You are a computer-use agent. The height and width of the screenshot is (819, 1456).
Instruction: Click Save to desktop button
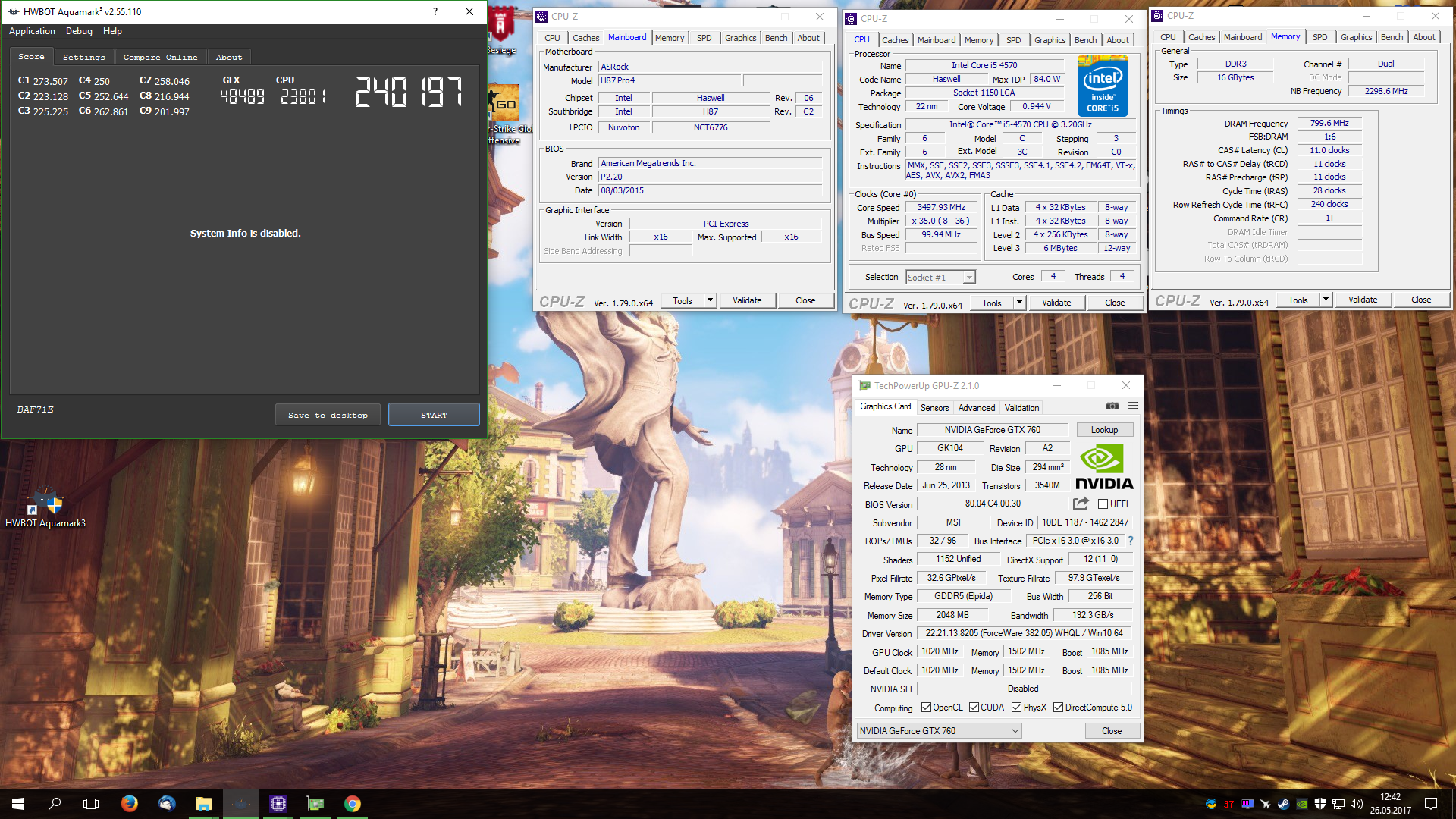328,415
